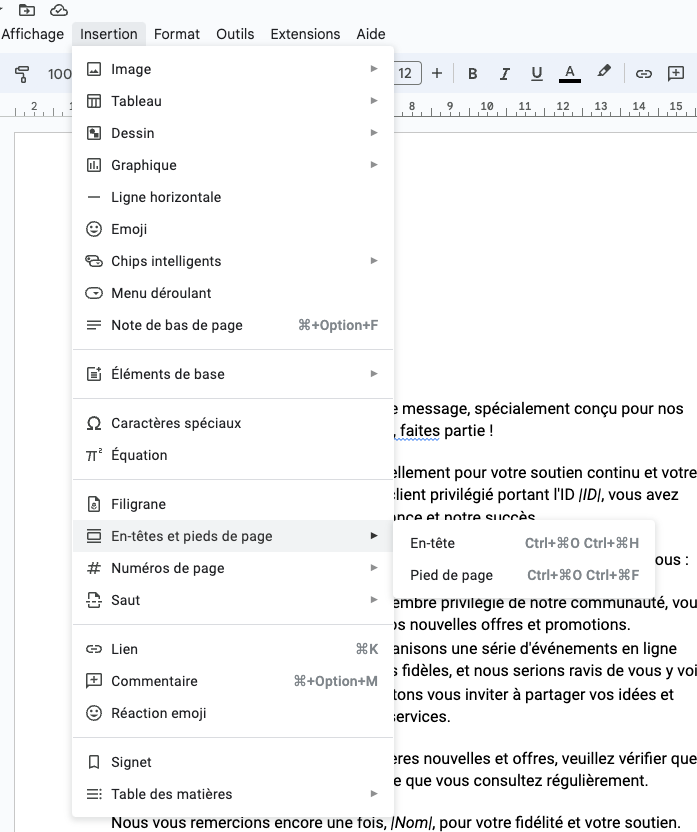Click the Saut page break icon
Viewport: 697px width, 832px height.
(x=94, y=600)
